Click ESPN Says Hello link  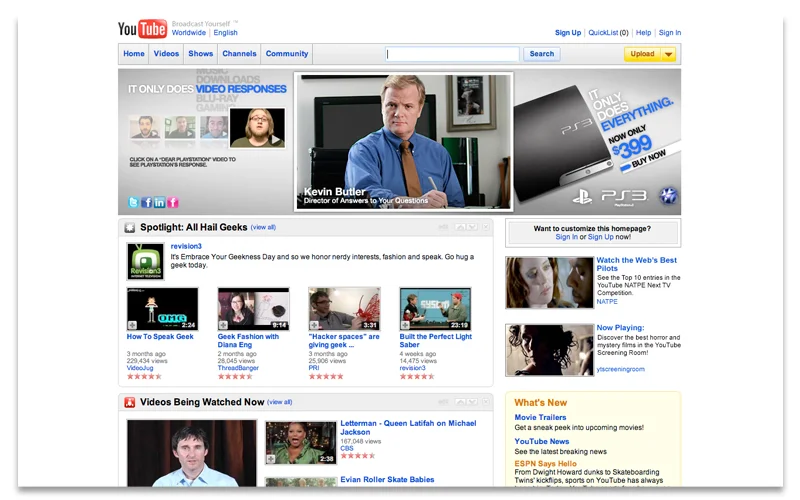(545, 464)
